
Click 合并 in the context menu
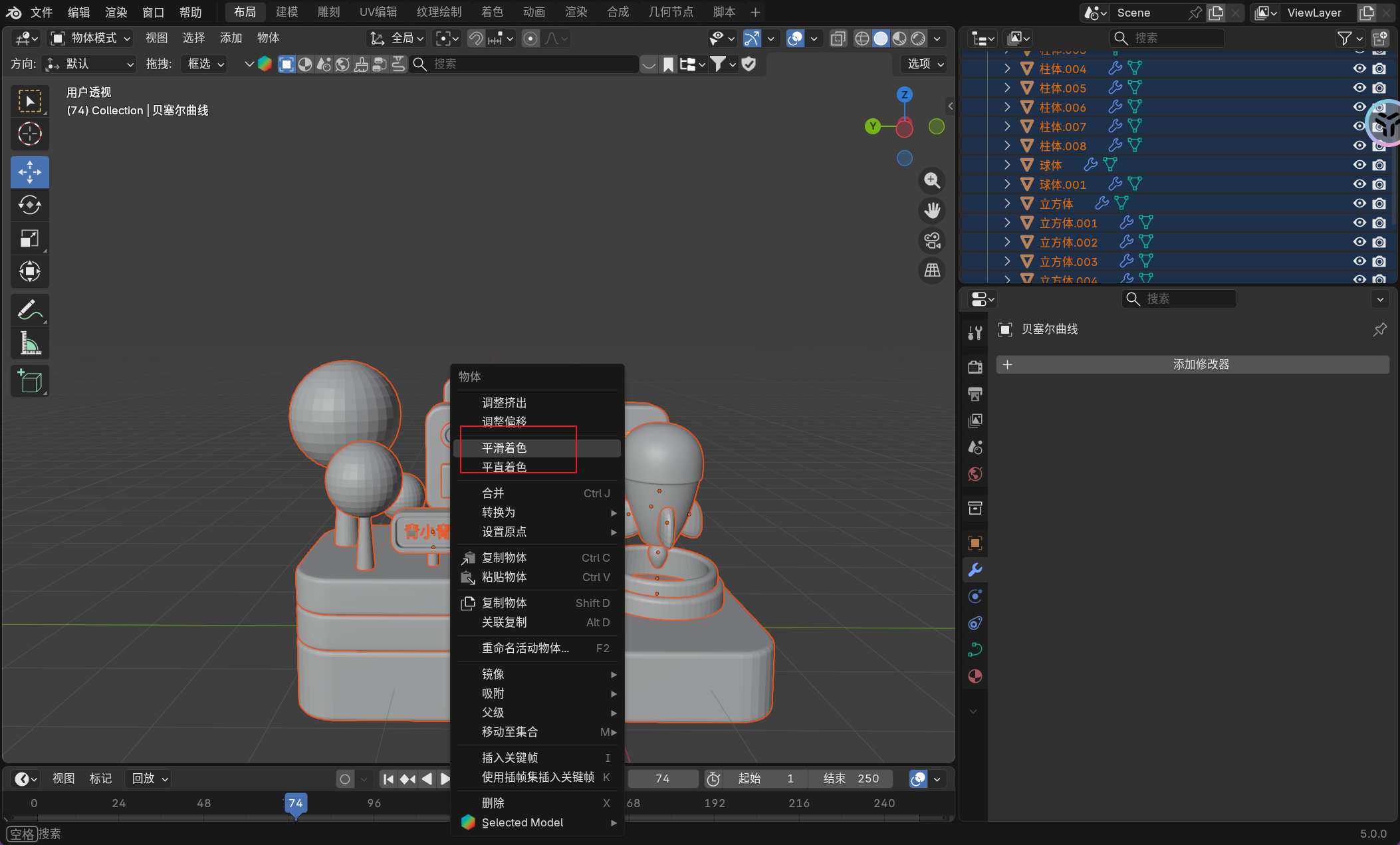click(x=493, y=493)
